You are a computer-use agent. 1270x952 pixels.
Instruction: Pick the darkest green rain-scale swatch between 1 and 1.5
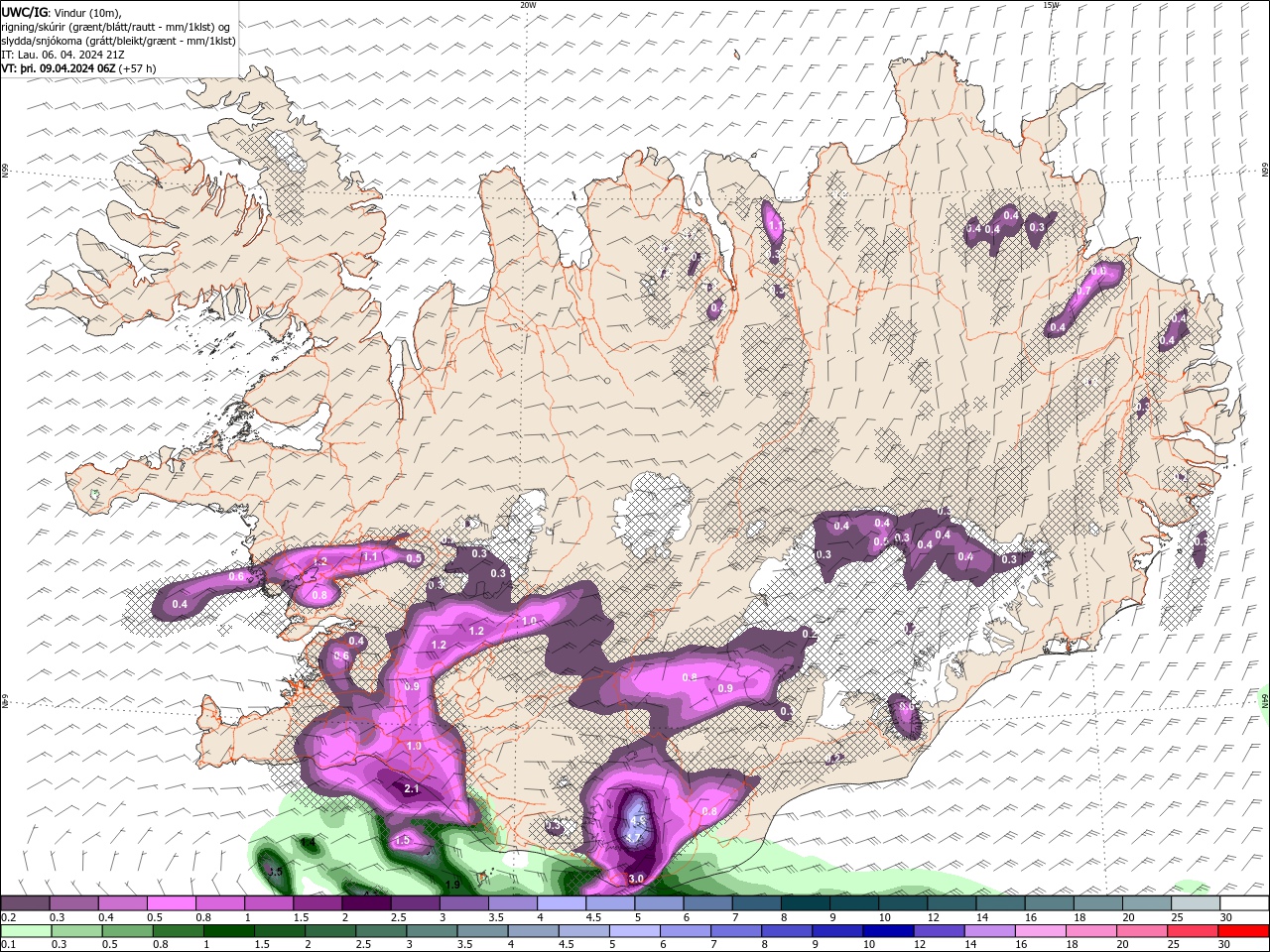(x=227, y=931)
